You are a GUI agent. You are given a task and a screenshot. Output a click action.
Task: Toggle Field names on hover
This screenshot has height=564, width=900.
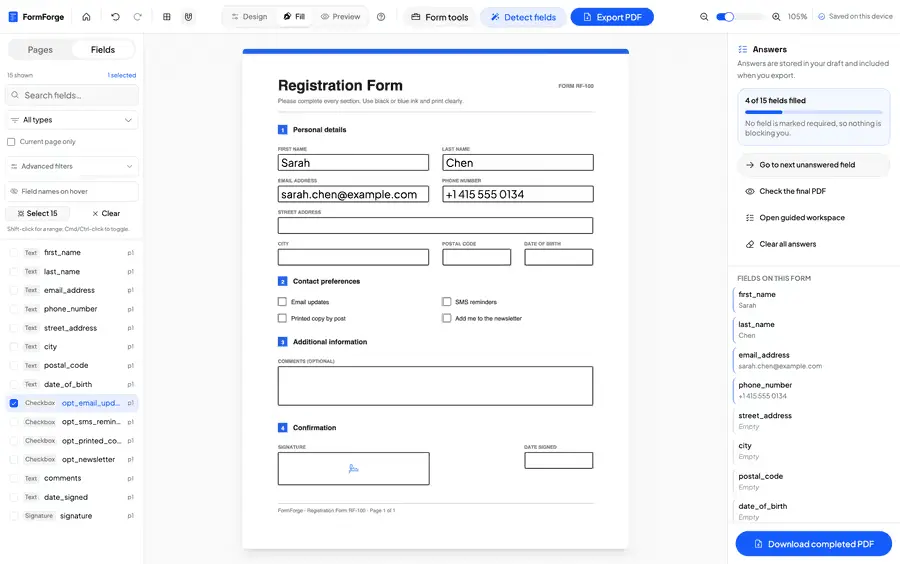click(72, 192)
